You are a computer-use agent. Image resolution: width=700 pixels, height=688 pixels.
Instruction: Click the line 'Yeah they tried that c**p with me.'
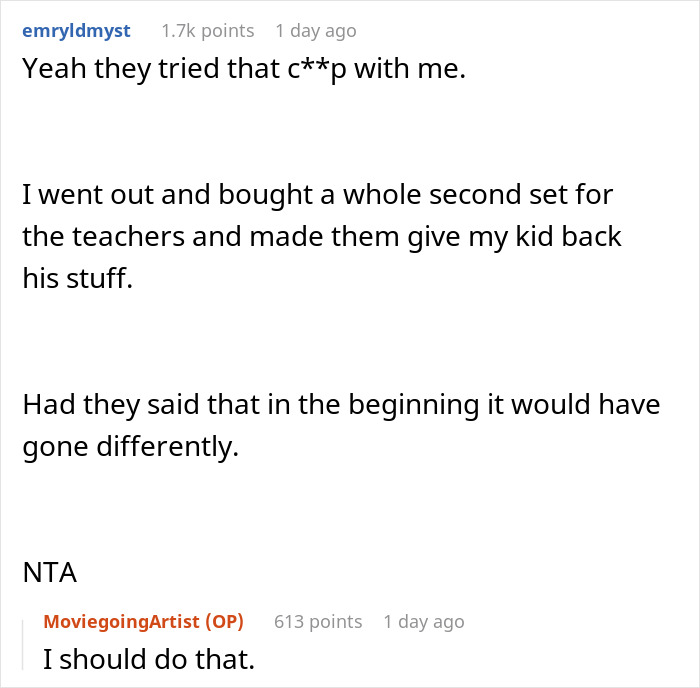243,70
